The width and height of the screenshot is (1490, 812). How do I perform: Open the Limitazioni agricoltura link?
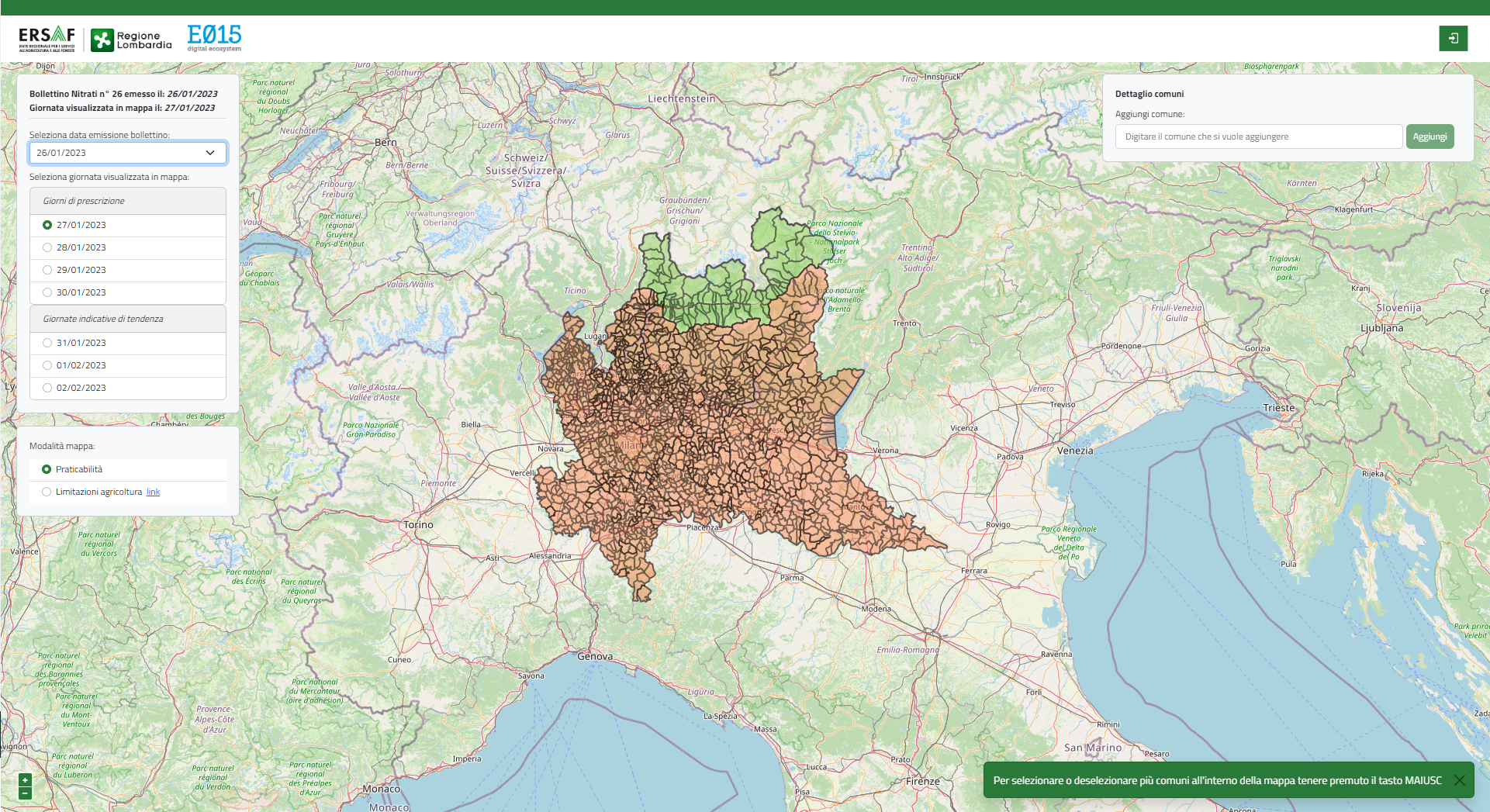[x=153, y=492]
